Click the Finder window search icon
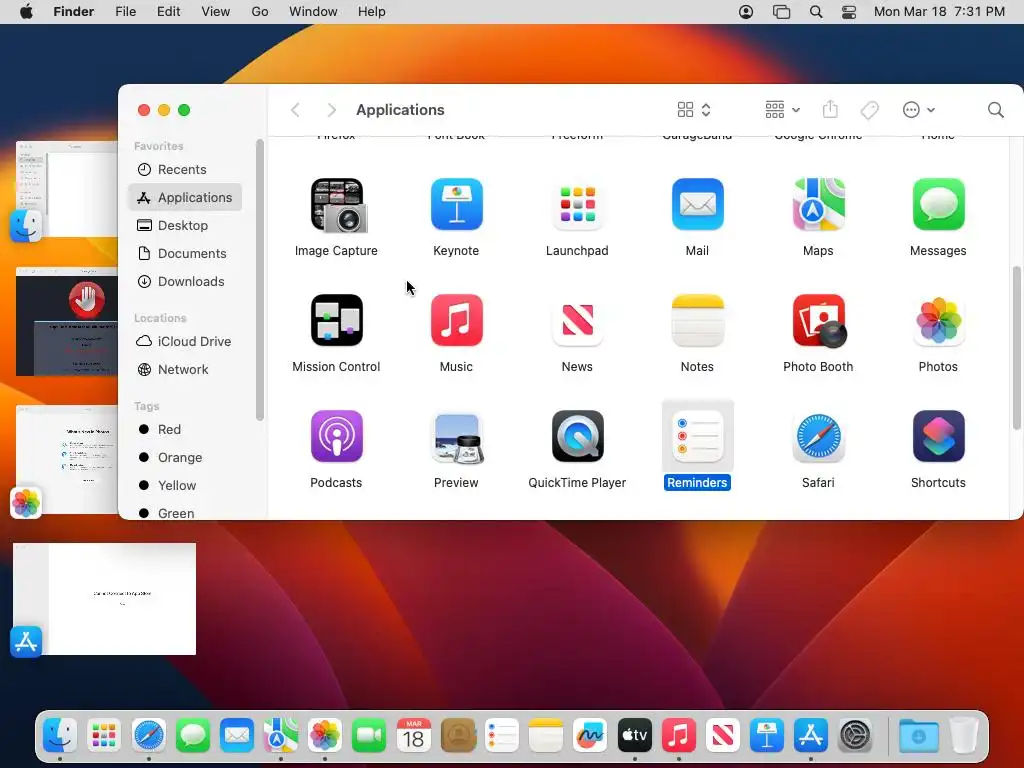The image size is (1024, 768). [995, 110]
